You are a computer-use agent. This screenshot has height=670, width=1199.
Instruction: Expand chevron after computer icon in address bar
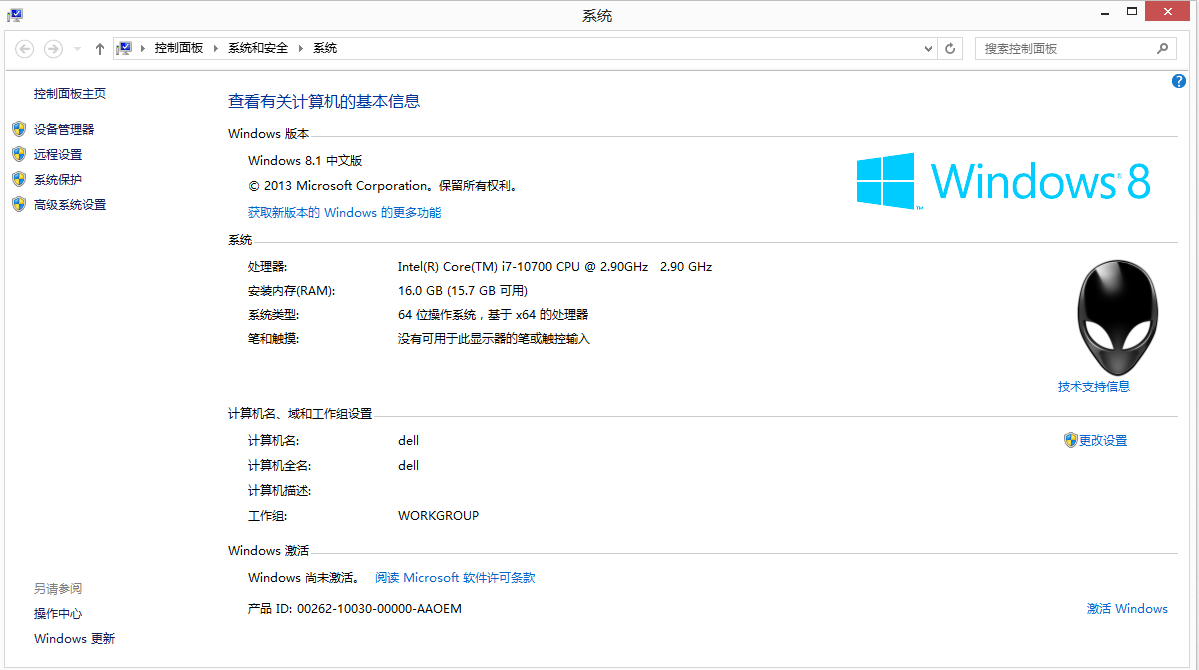pos(143,48)
